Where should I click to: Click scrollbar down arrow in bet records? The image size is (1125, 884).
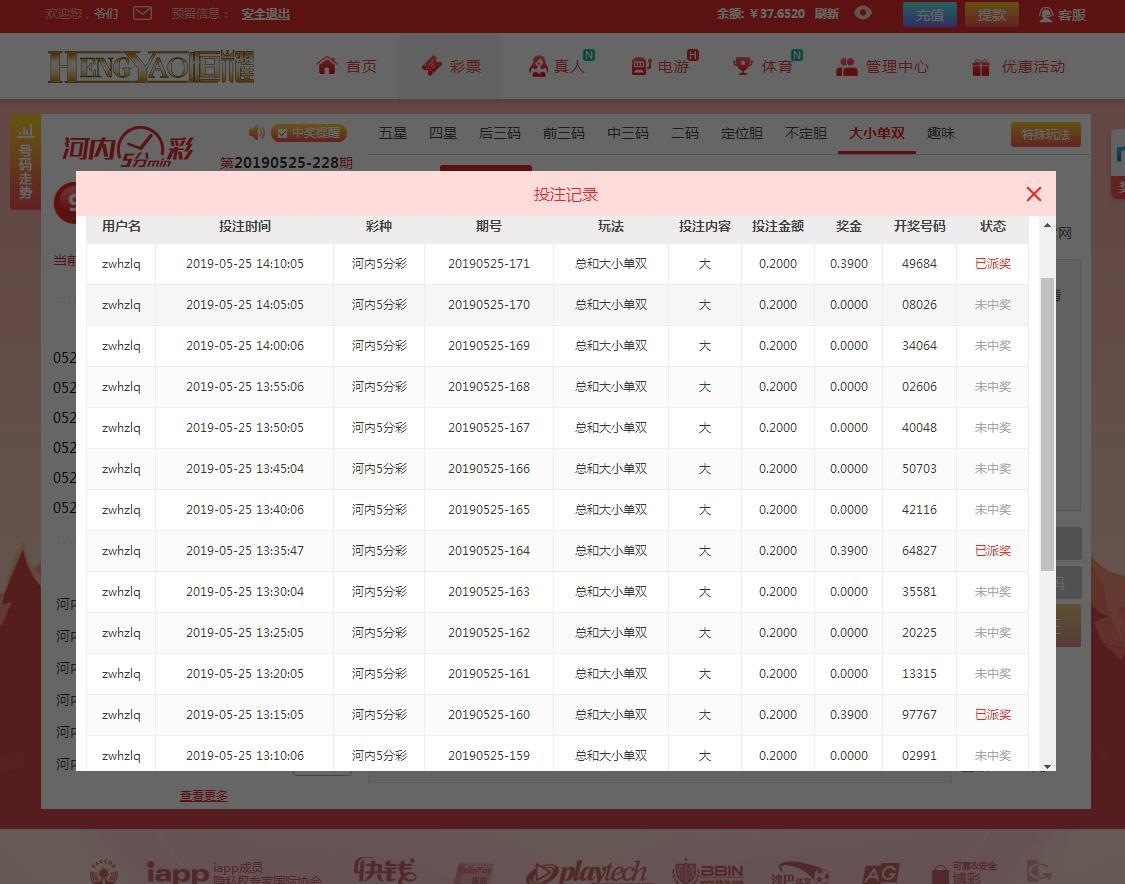pyautogui.click(x=1048, y=766)
